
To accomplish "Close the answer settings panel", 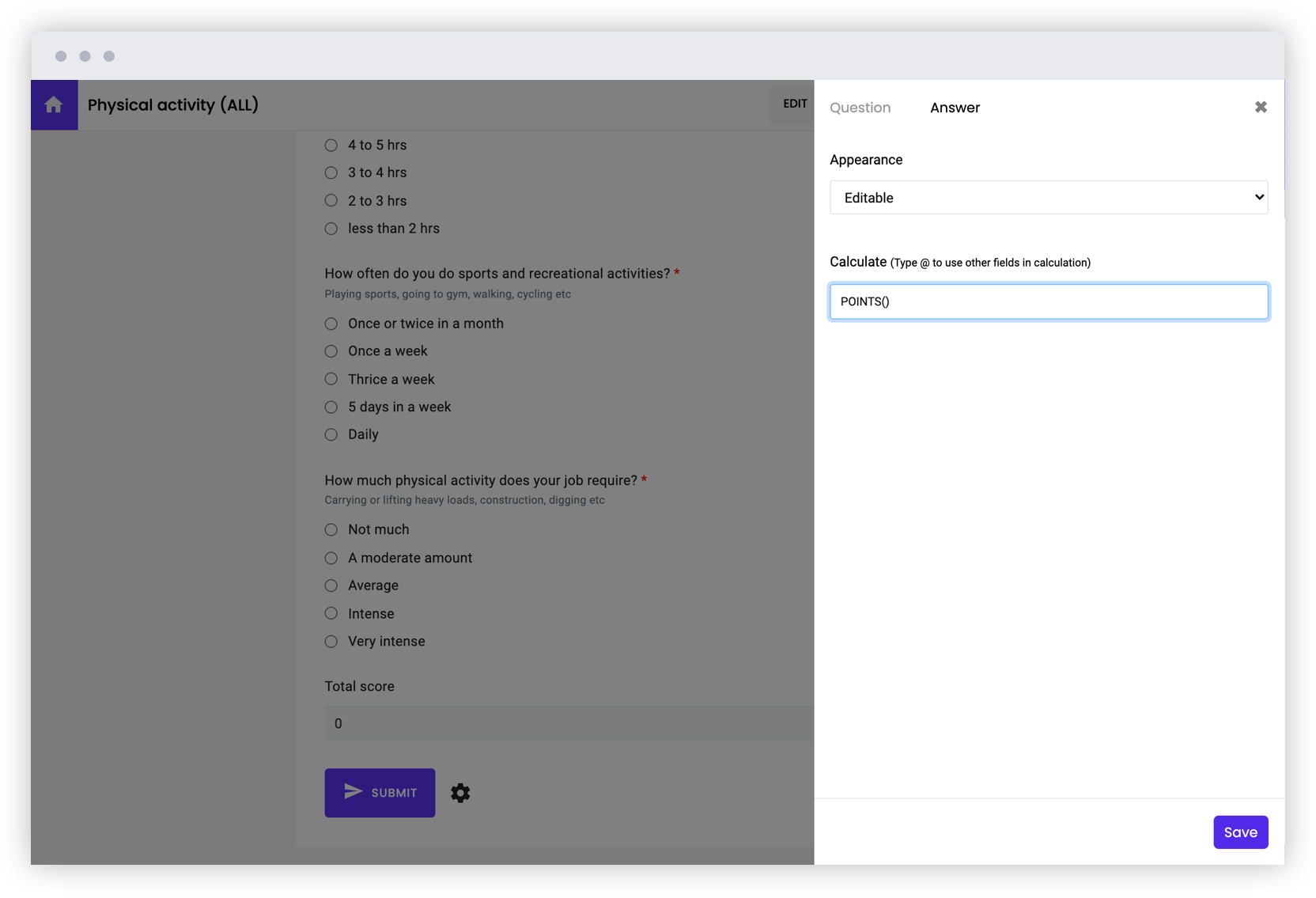I will click(x=1261, y=107).
